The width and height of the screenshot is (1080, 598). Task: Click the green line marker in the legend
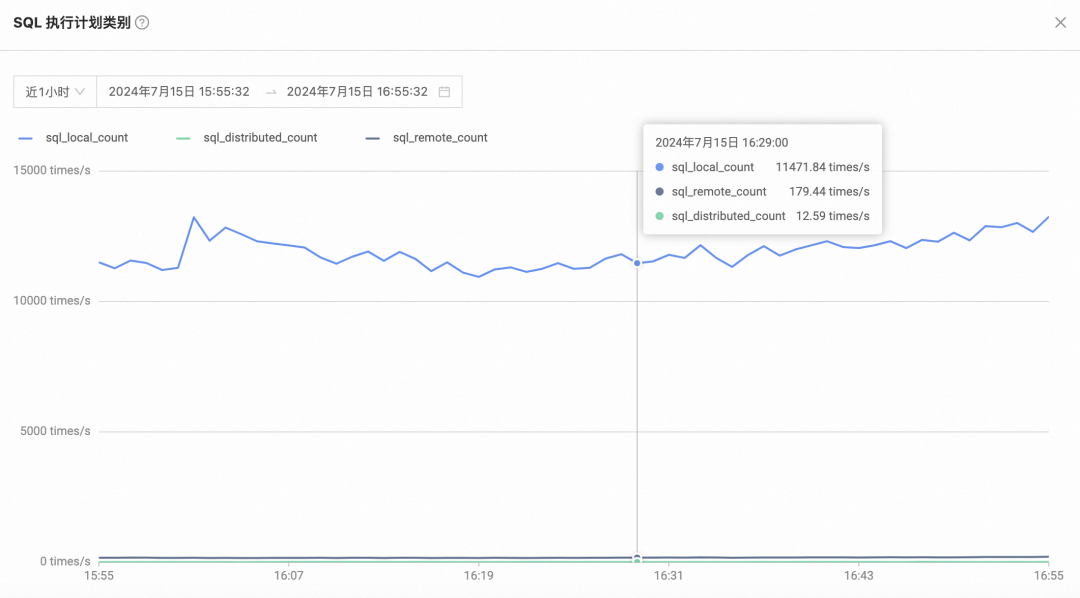[182, 138]
